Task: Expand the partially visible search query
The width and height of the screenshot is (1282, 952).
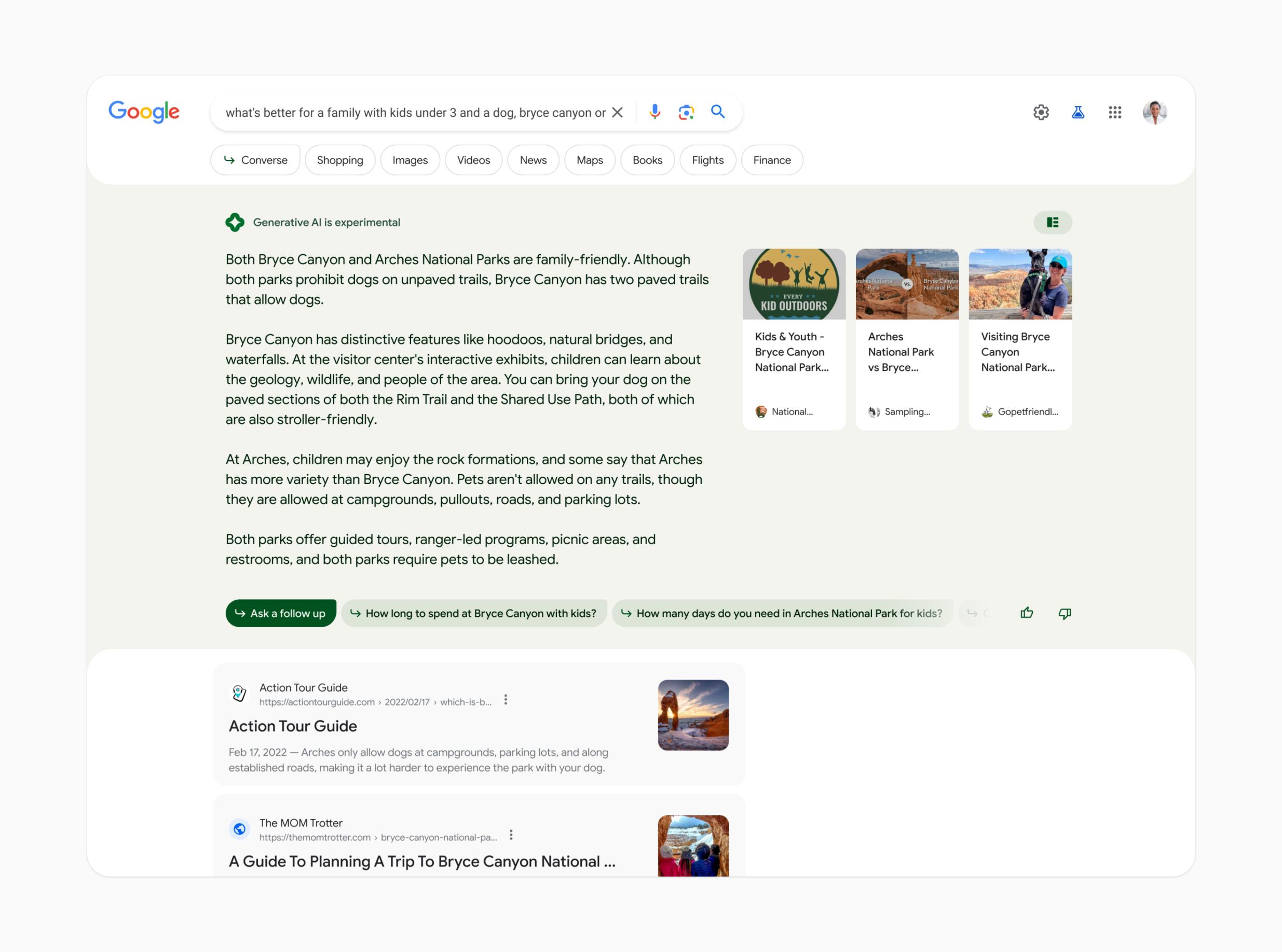Action: pos(420,112)
